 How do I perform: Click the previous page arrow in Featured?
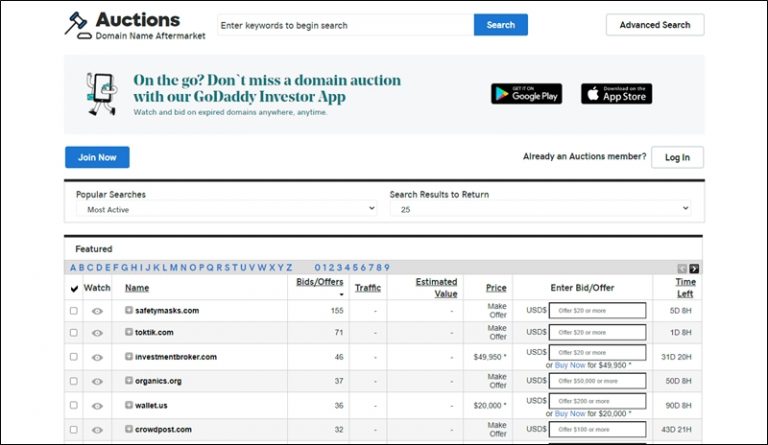click(x=682, y=268)
